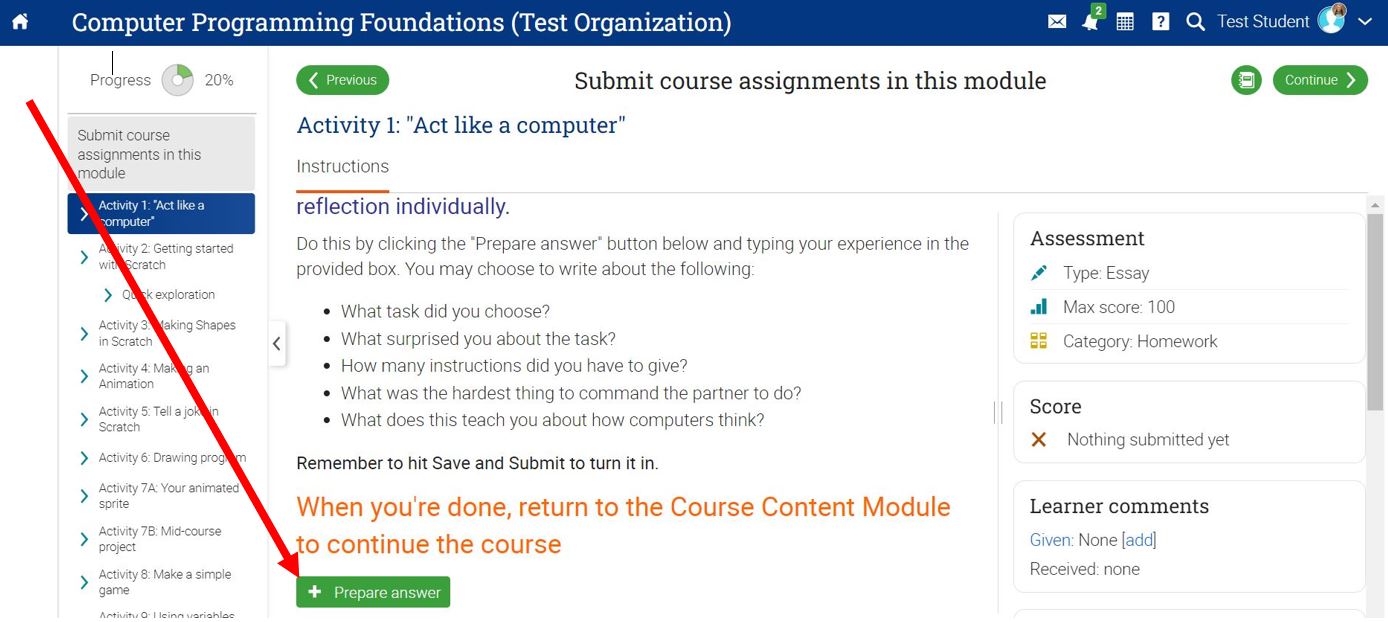Click the green module contents icon
This screenshot has height=622, width=1388.
(1246, 80)
